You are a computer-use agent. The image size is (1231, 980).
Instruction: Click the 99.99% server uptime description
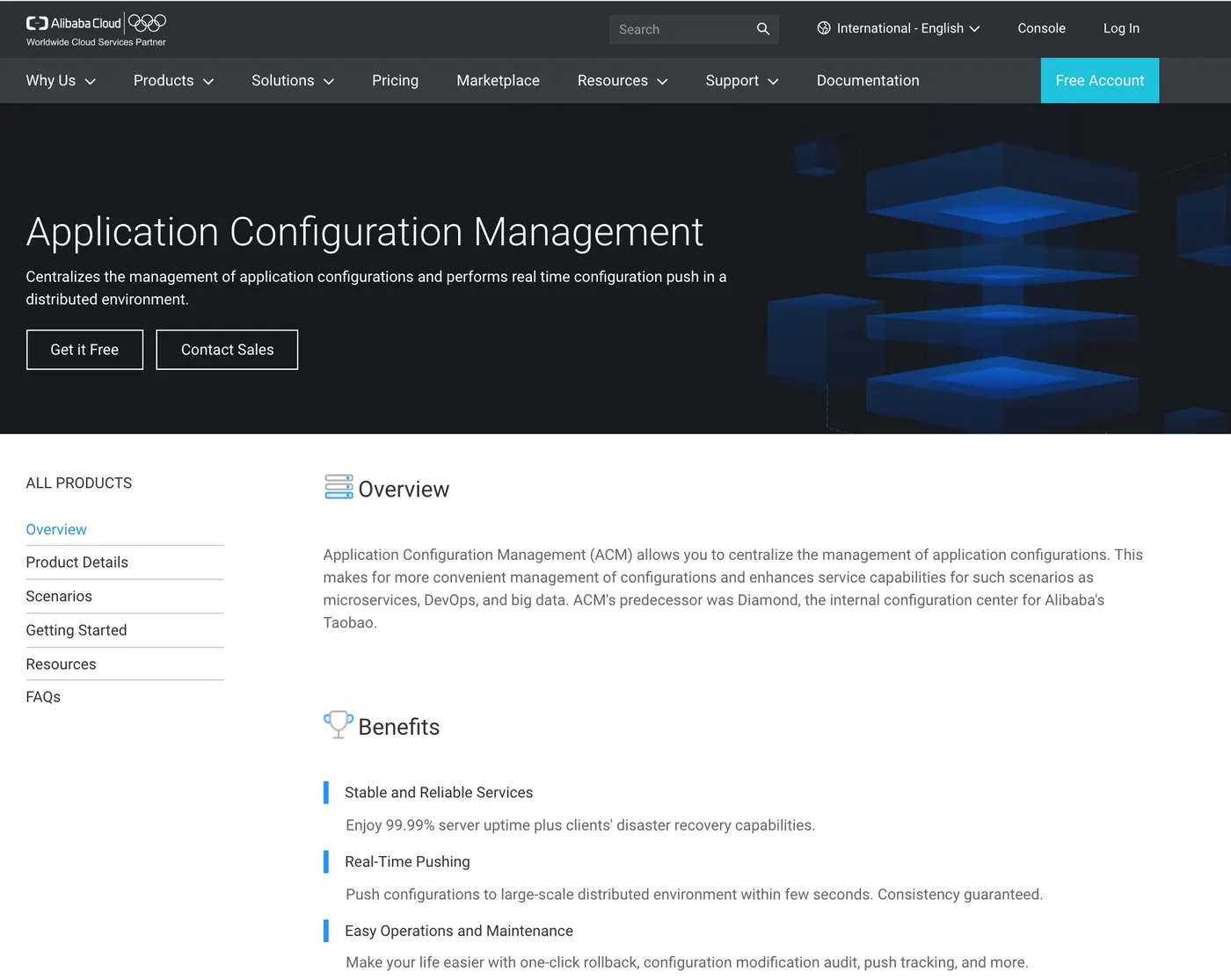coord(580,825)
